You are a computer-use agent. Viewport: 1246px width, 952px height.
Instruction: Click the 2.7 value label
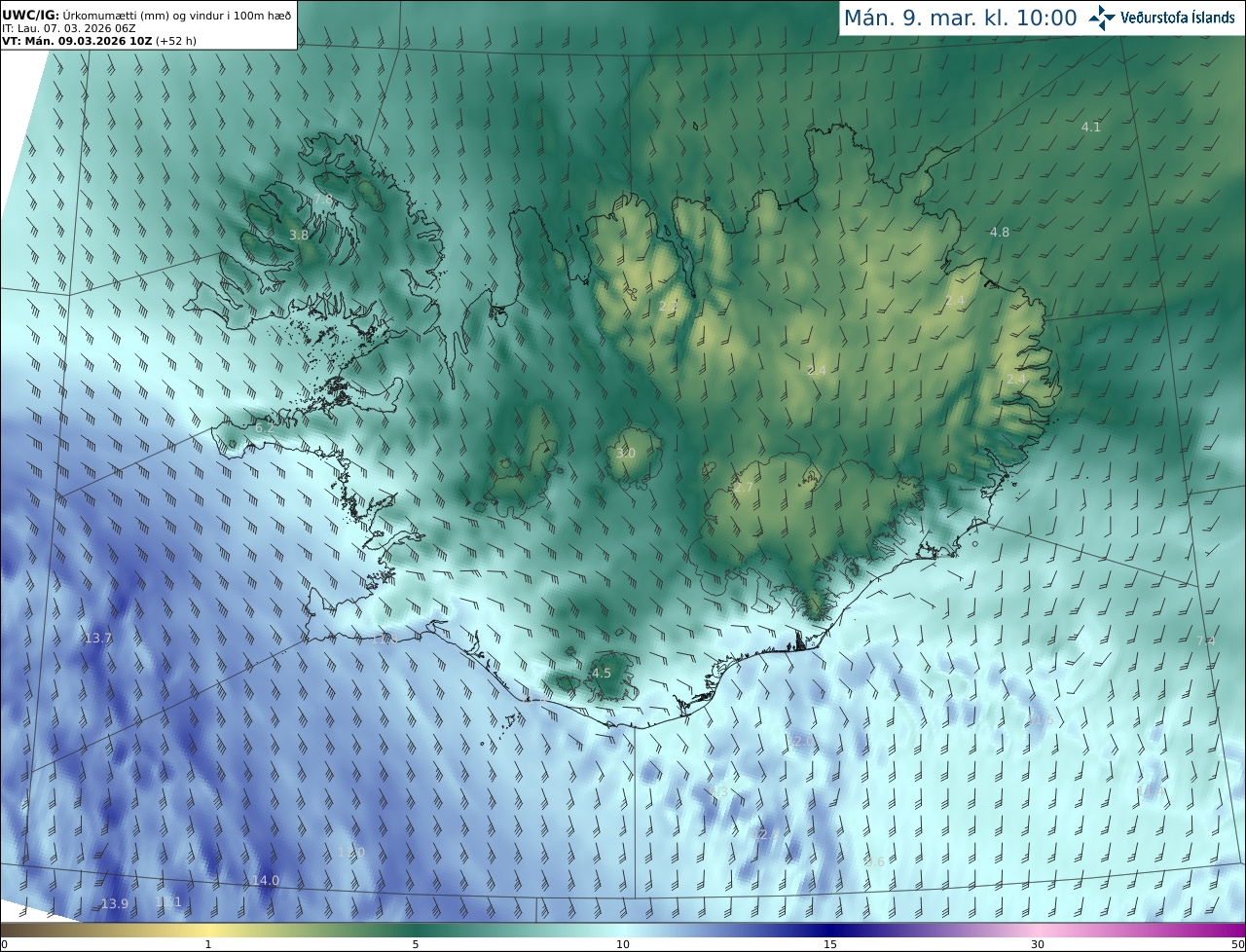point(744,488)
